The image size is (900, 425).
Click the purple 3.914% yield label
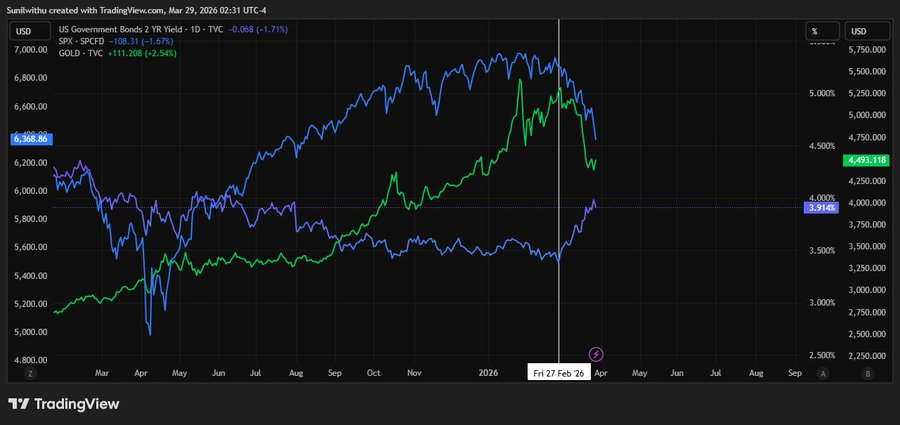(820, 207)
